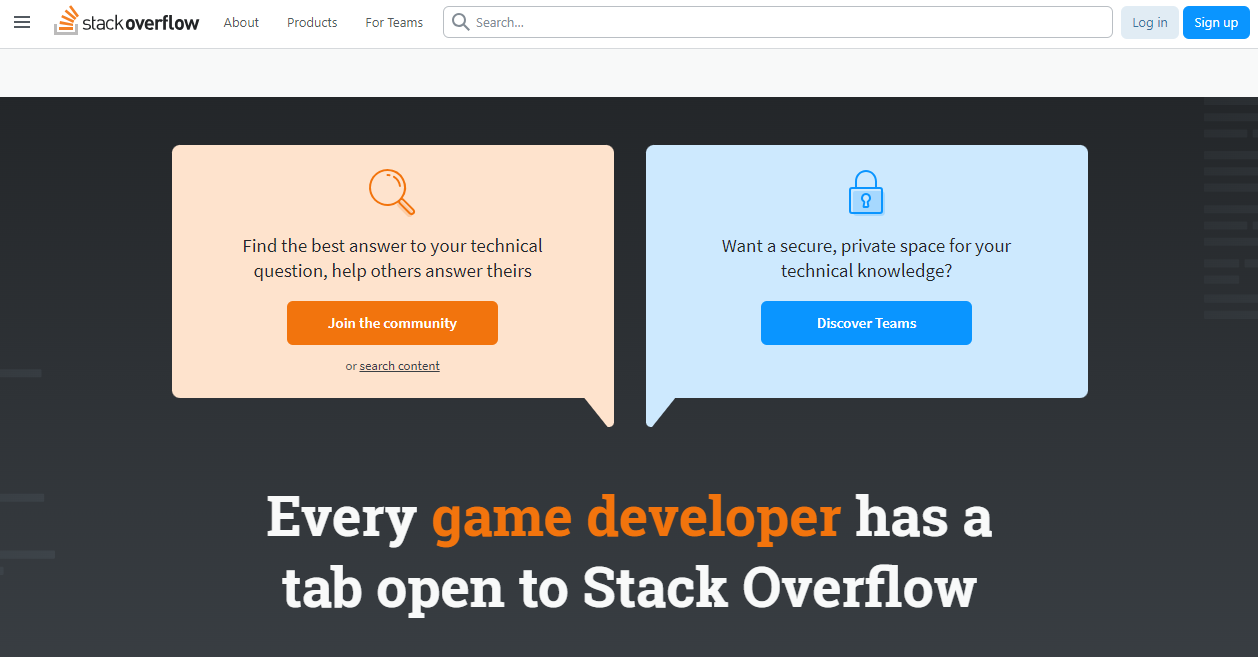Click the magnifying glass illustration on the orange card
The width and height of the screenshot is (1258, 657).
click(391, 192)
